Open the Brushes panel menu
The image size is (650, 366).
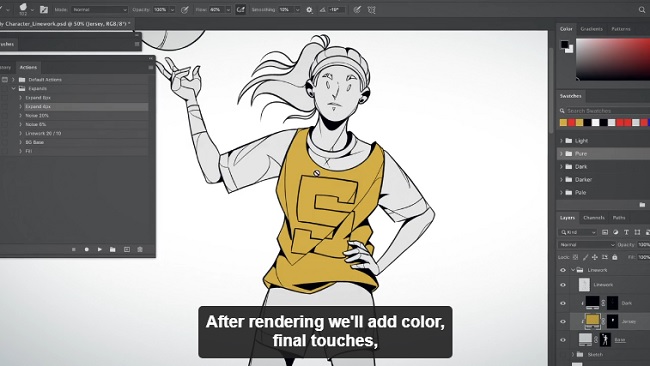pos(137,44)
